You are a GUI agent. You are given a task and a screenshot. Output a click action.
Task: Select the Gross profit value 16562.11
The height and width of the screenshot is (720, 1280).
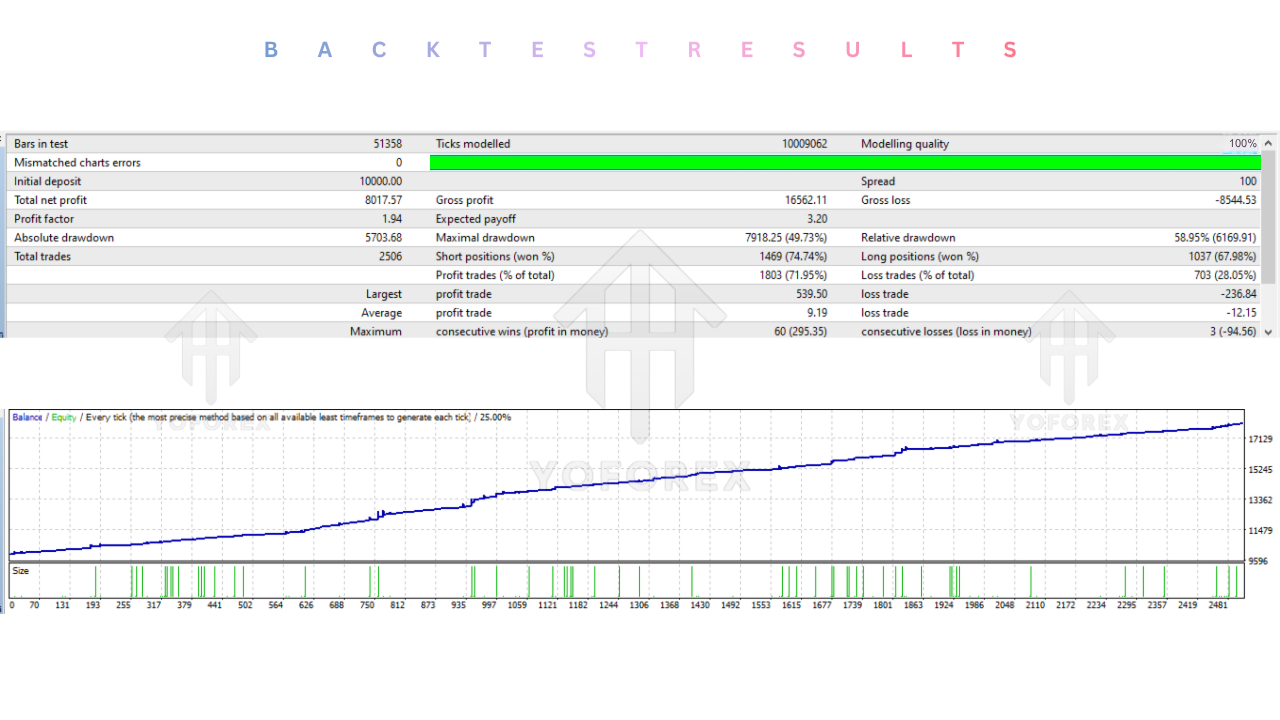[805, 200]
